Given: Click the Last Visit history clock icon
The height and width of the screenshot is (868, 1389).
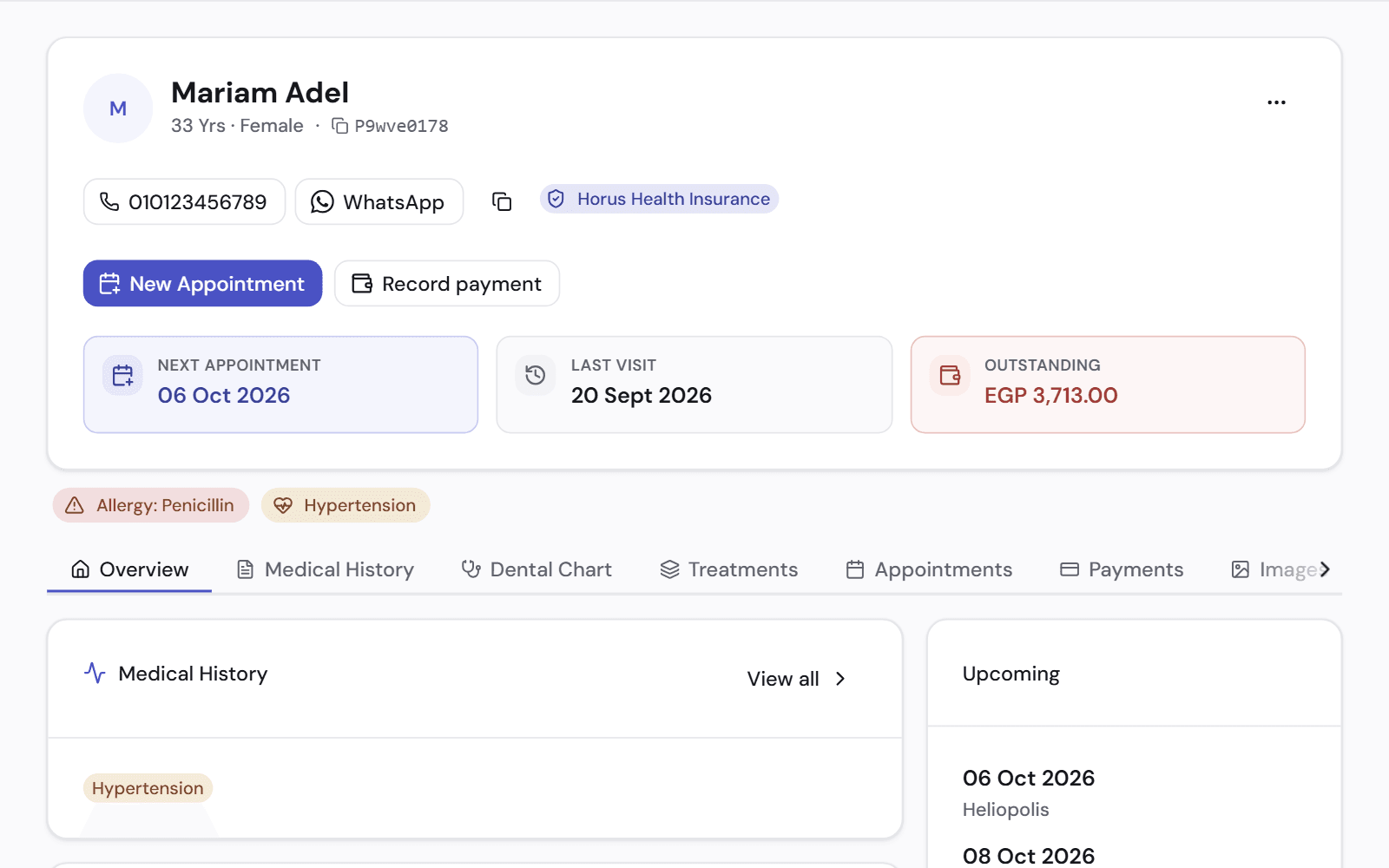Looking at the screenshot, I should 536,376.
